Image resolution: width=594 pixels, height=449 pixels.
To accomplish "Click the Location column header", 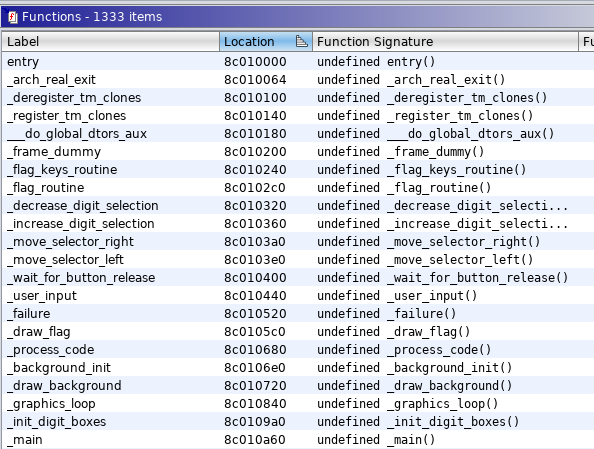I will (266, 42).
